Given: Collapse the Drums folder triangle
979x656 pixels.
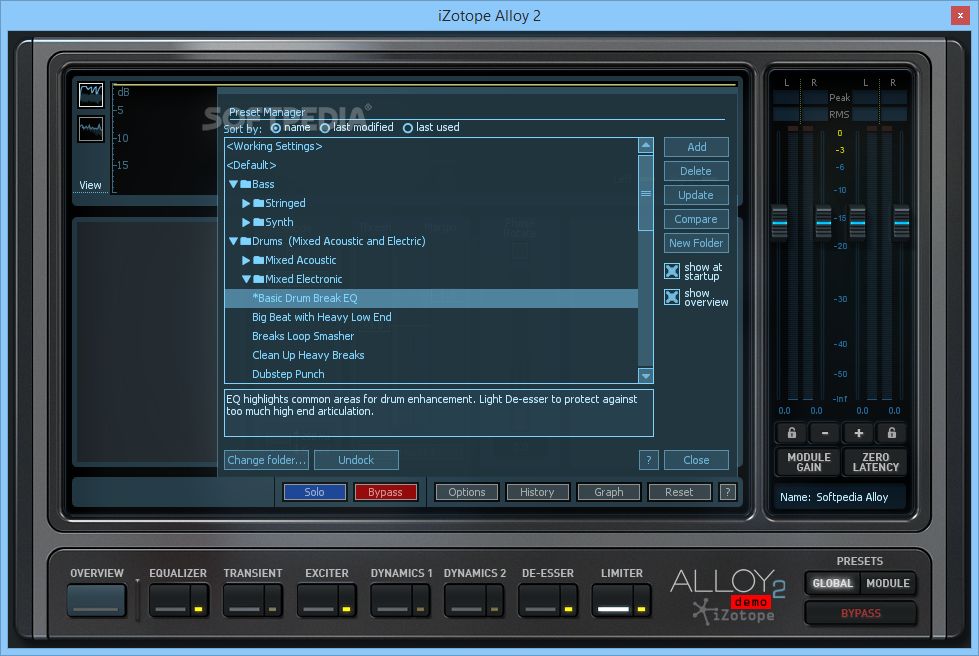Looking at the screenshot, I should coord(234,241).
